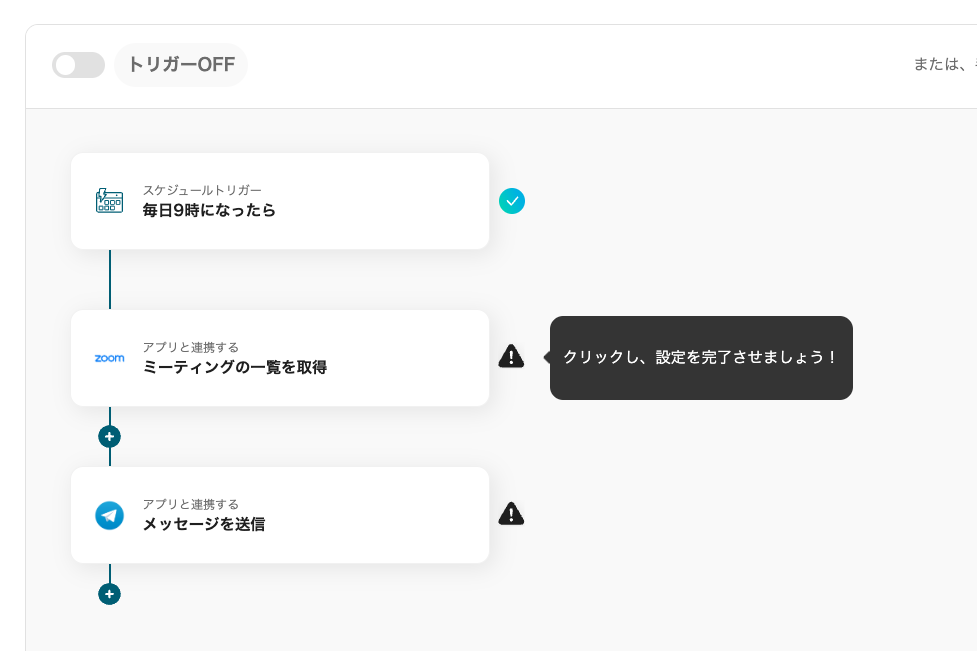Viewport: 977px width, 651px height.
Task: Click the または text at top right
Action: (x=937, y=65)
